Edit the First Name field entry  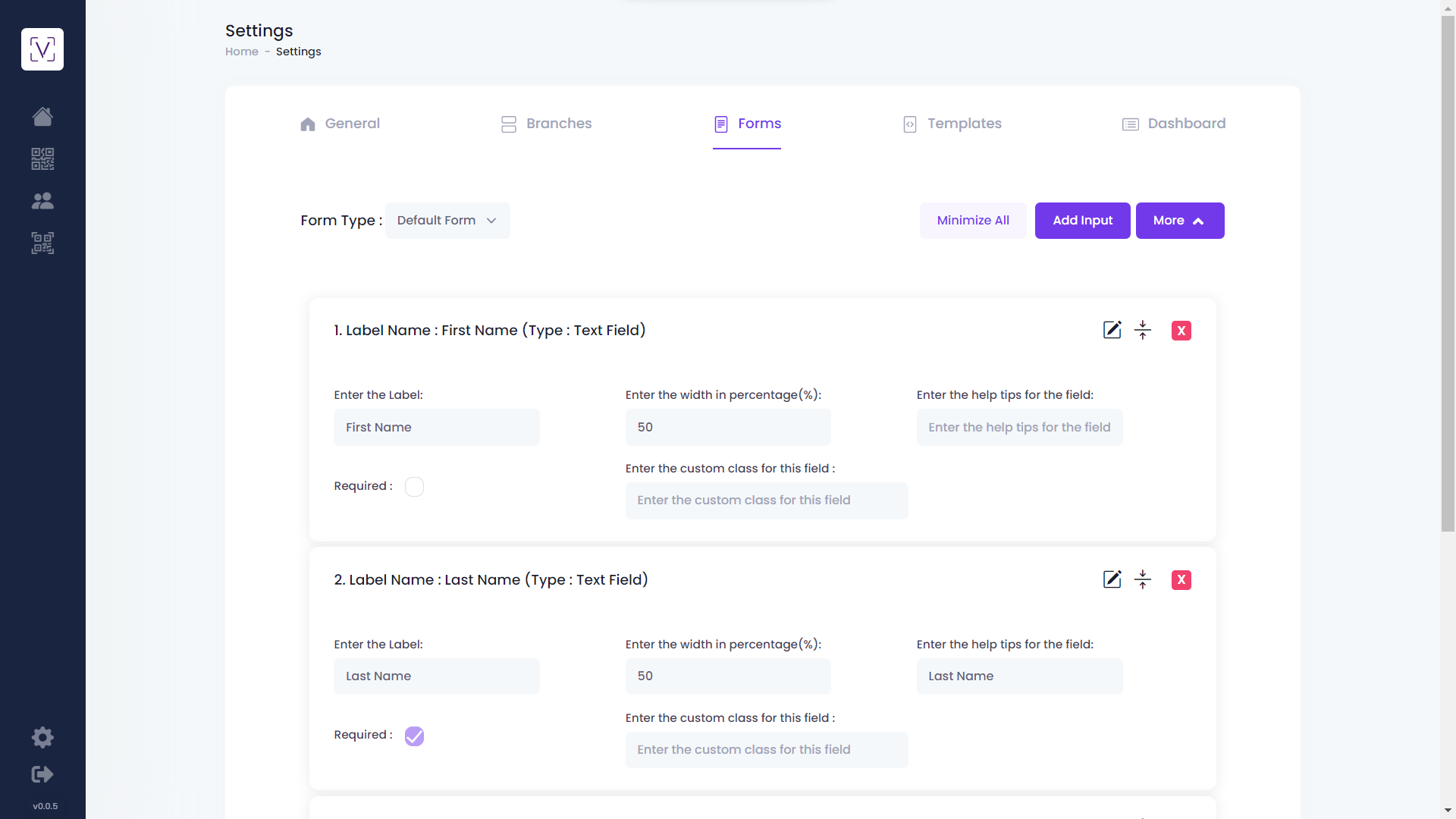coord(1112,330)
